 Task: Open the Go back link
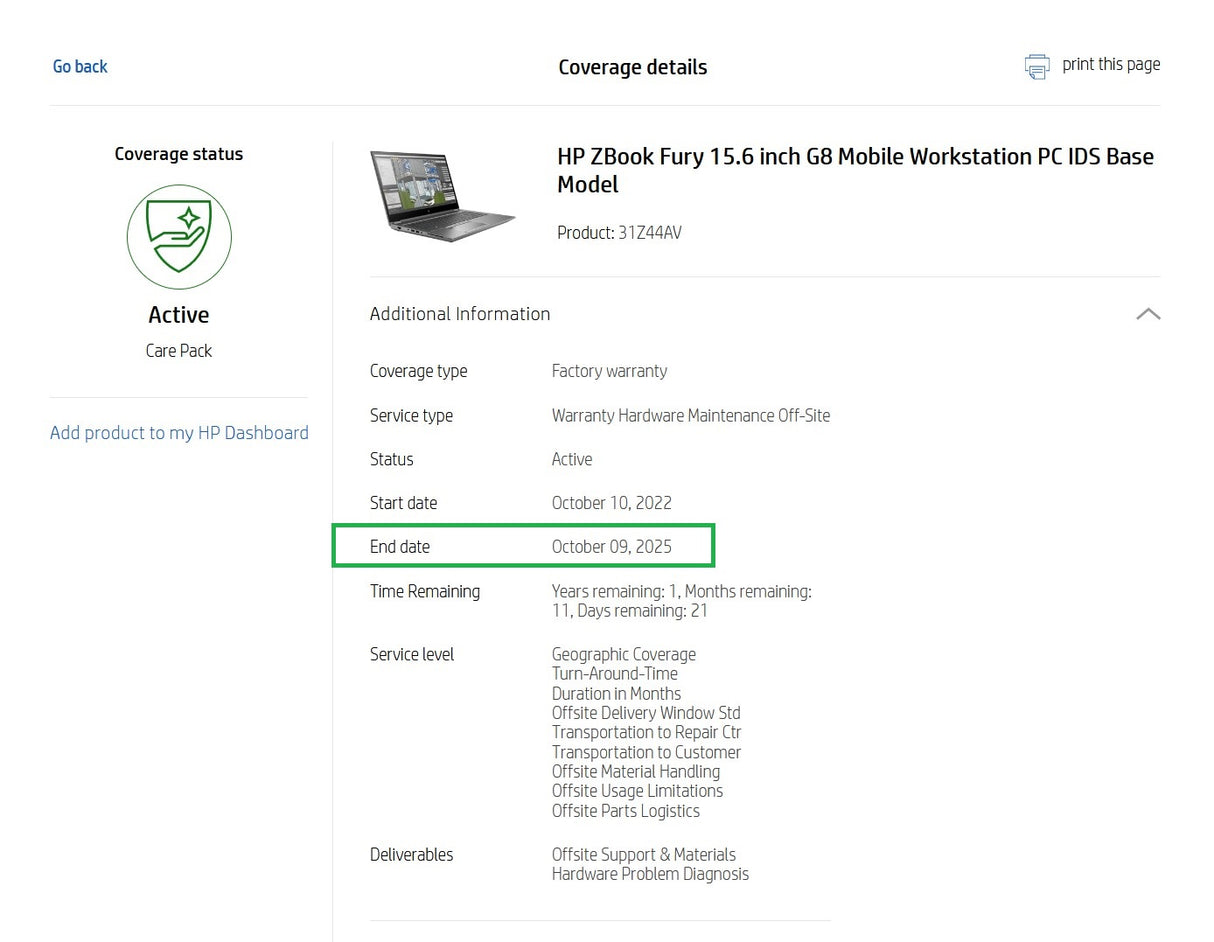80,66
